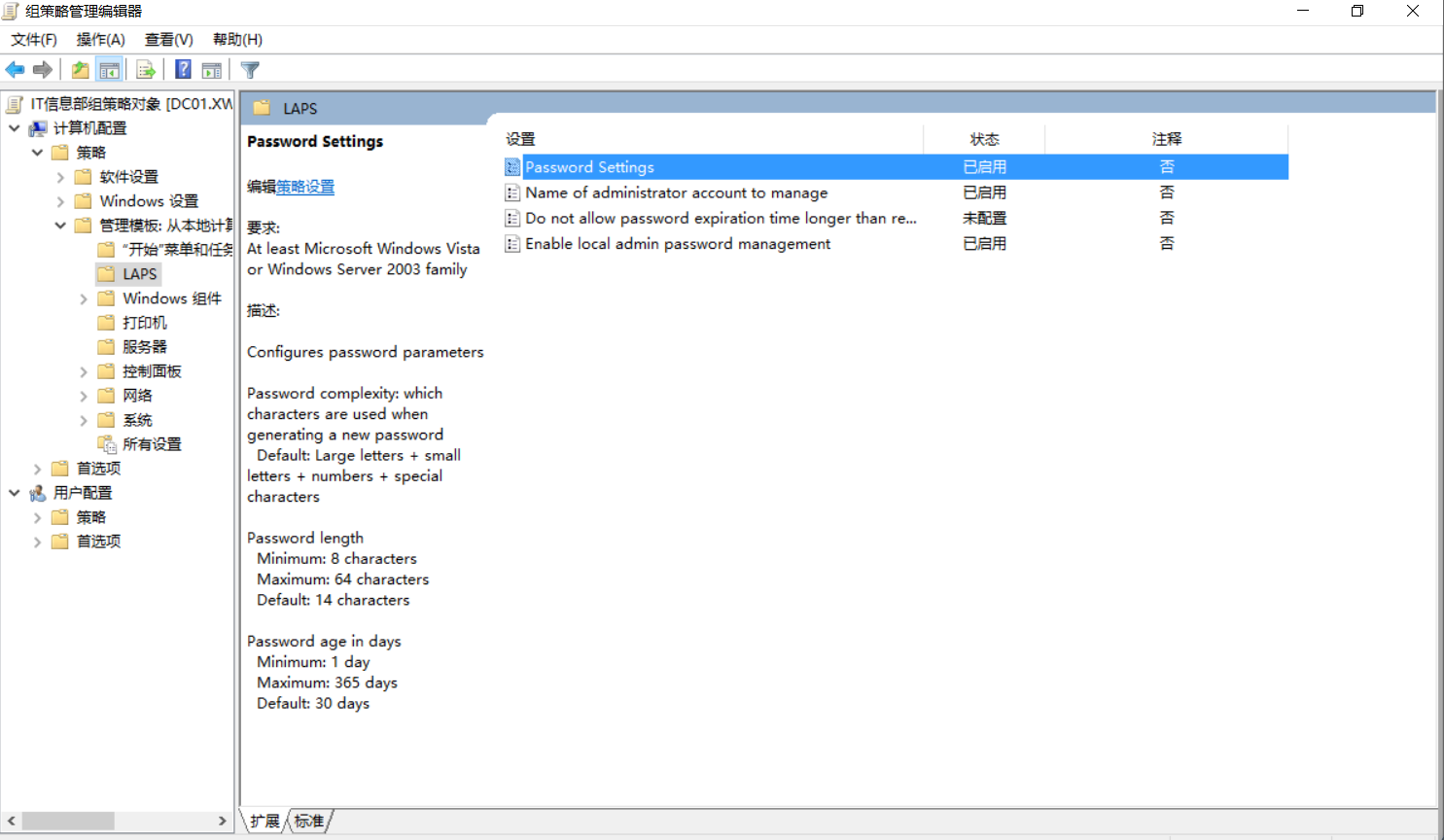Viewport: 1444px width, 840px height.
Task: Select Do not allow password expiration policy
Action: point(896,218)
